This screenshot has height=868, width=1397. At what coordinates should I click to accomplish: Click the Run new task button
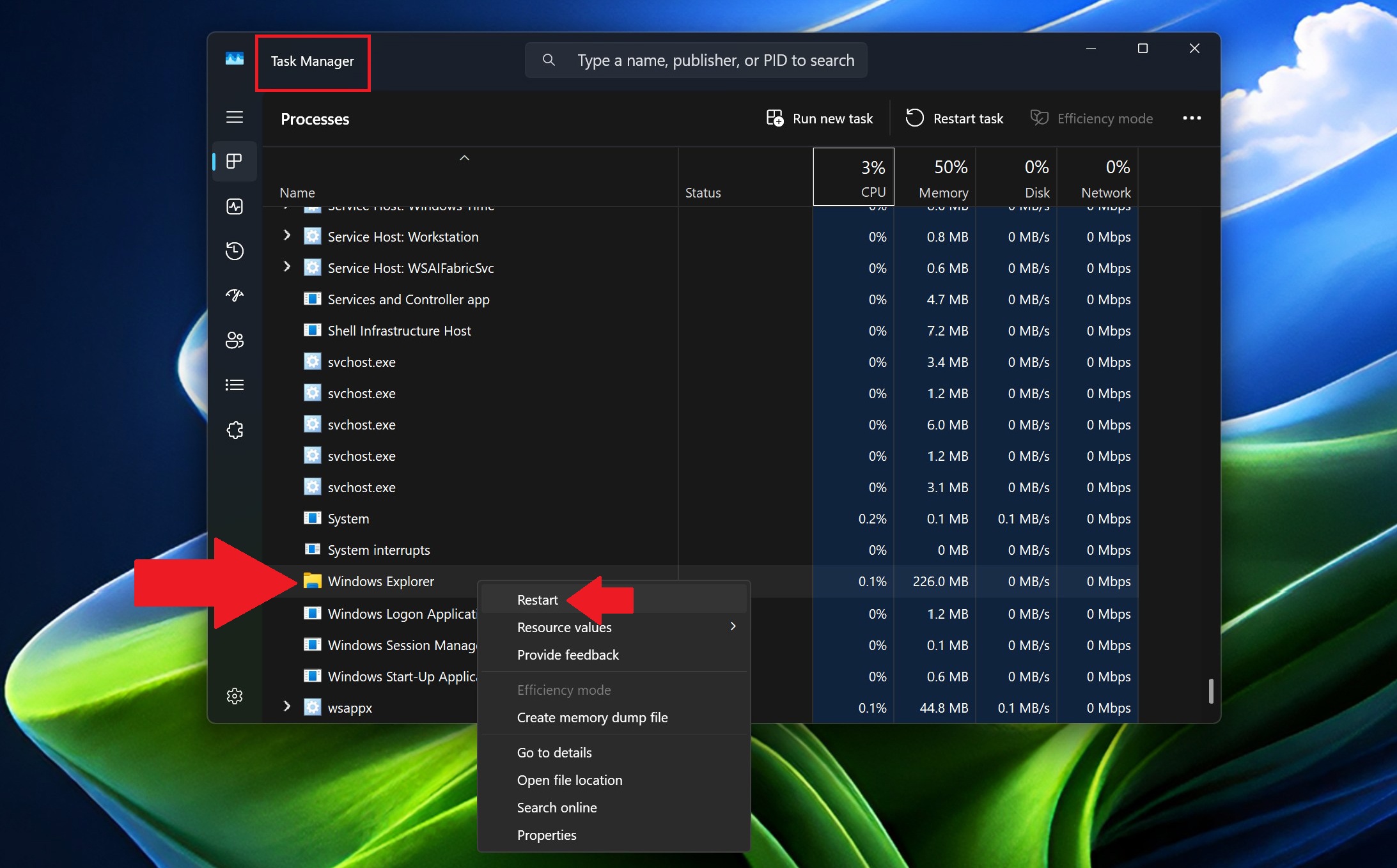click(x=820, y=118)
